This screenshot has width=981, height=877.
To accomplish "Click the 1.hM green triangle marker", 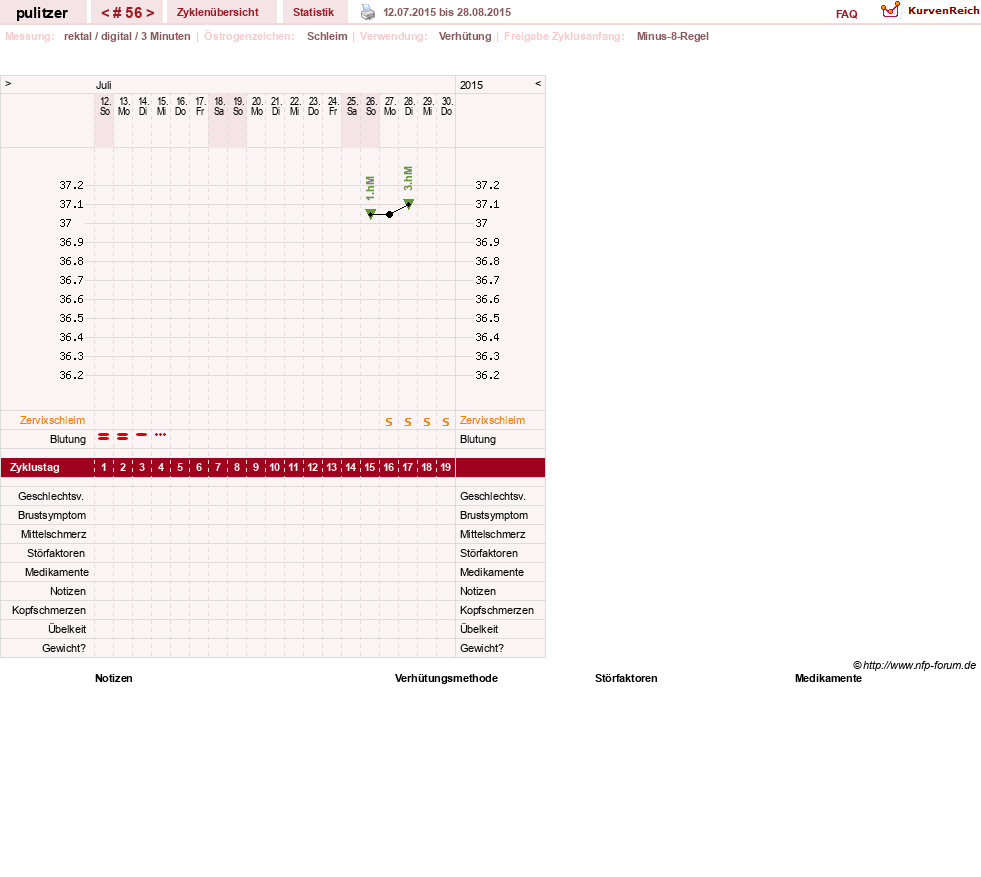I will tap(370, 214).
